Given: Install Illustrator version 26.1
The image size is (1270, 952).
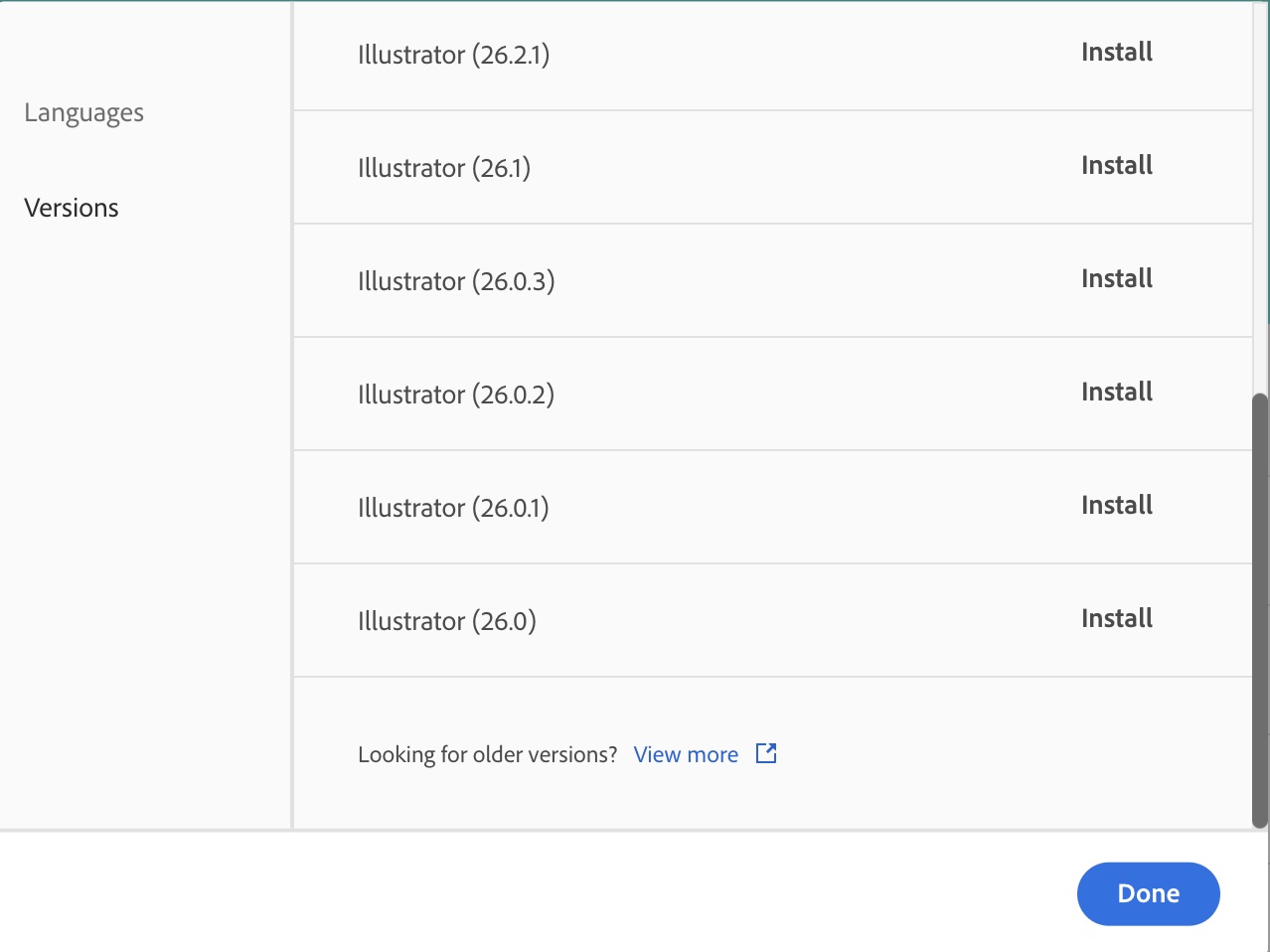Looking at the screenshot, I should click(x=1116, y=166).
